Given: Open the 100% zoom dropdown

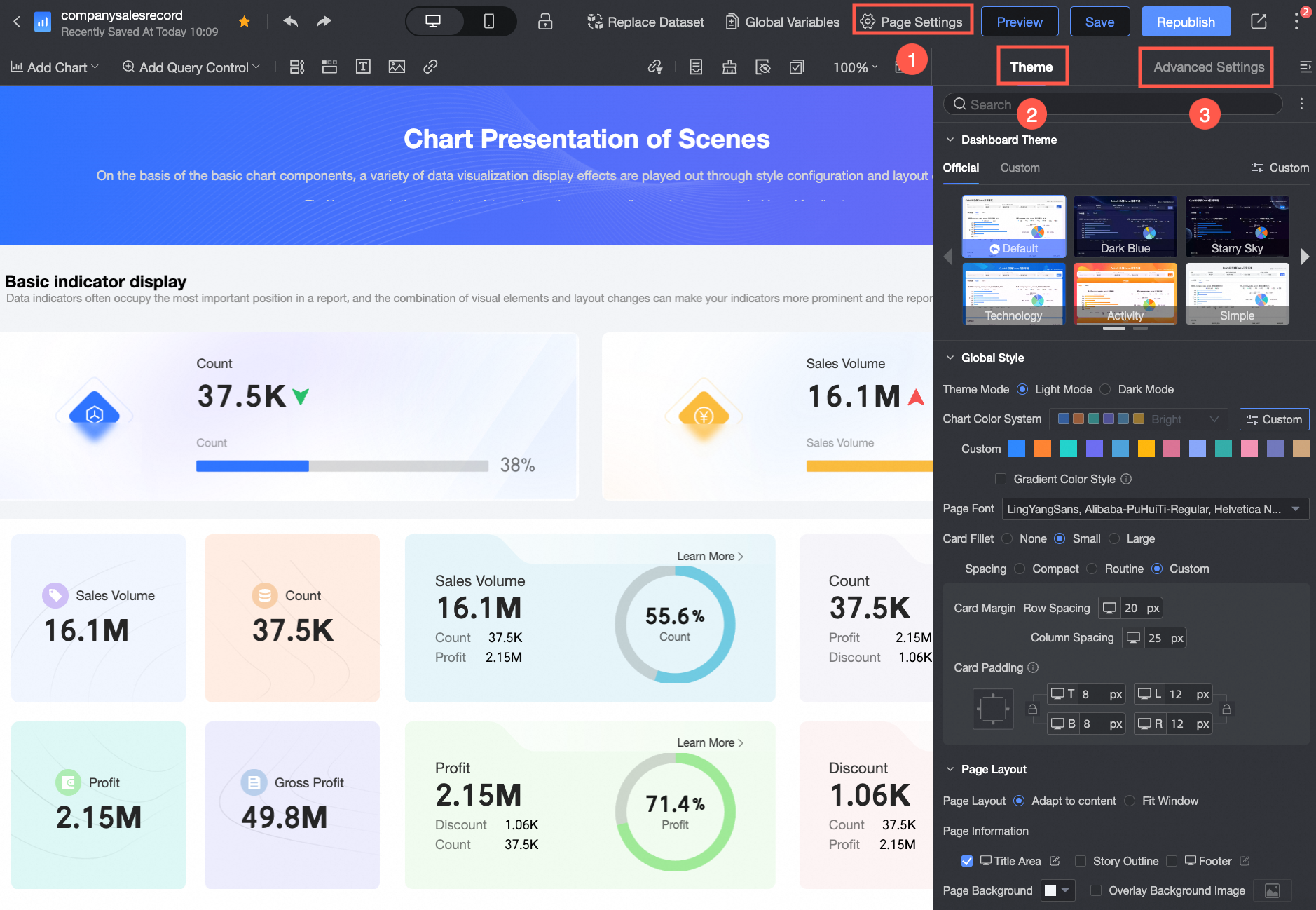Looking at the screenshot, I should pyautogui.click(x=855, y=67).
